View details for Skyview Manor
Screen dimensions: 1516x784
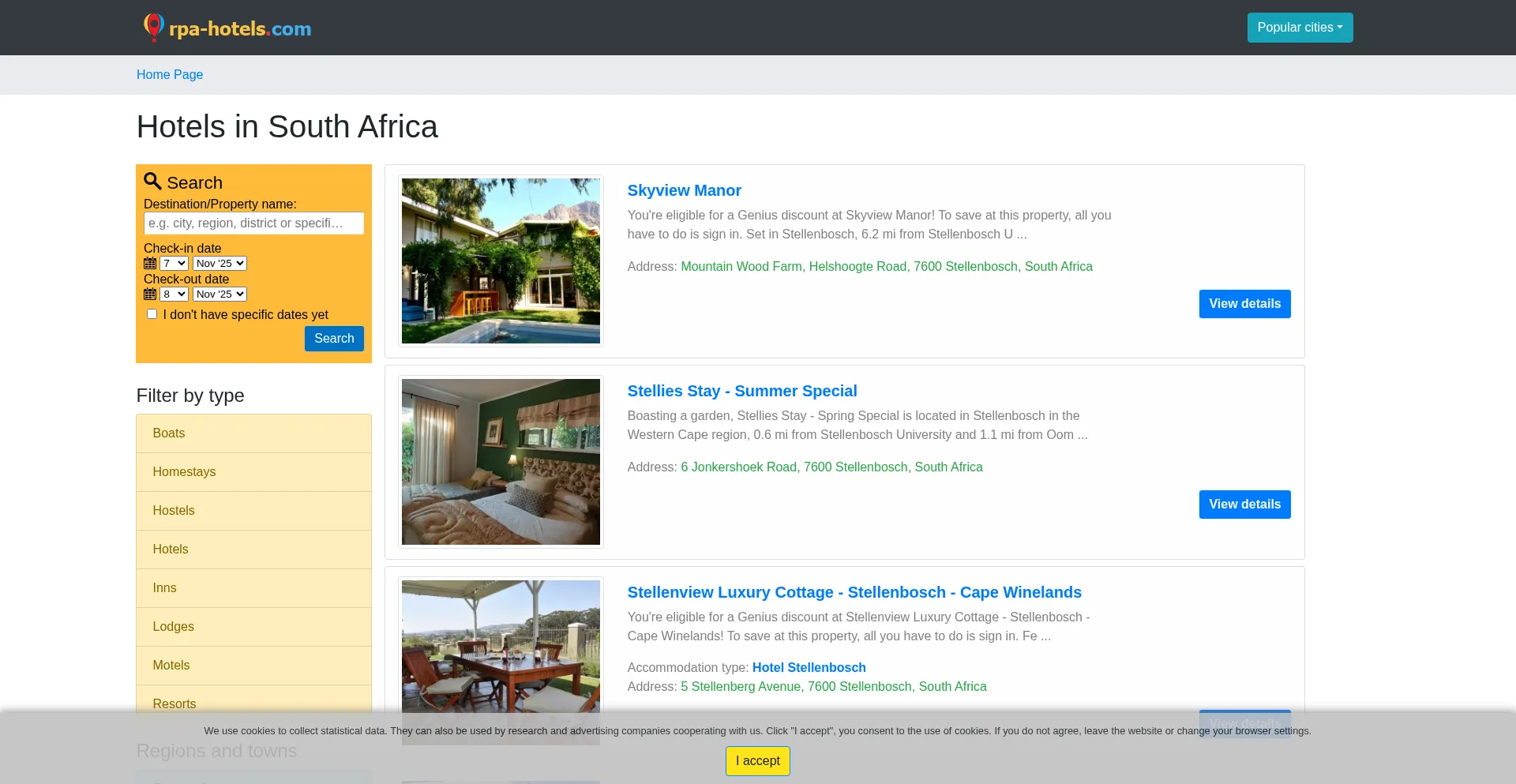[x=1244, y=304]
